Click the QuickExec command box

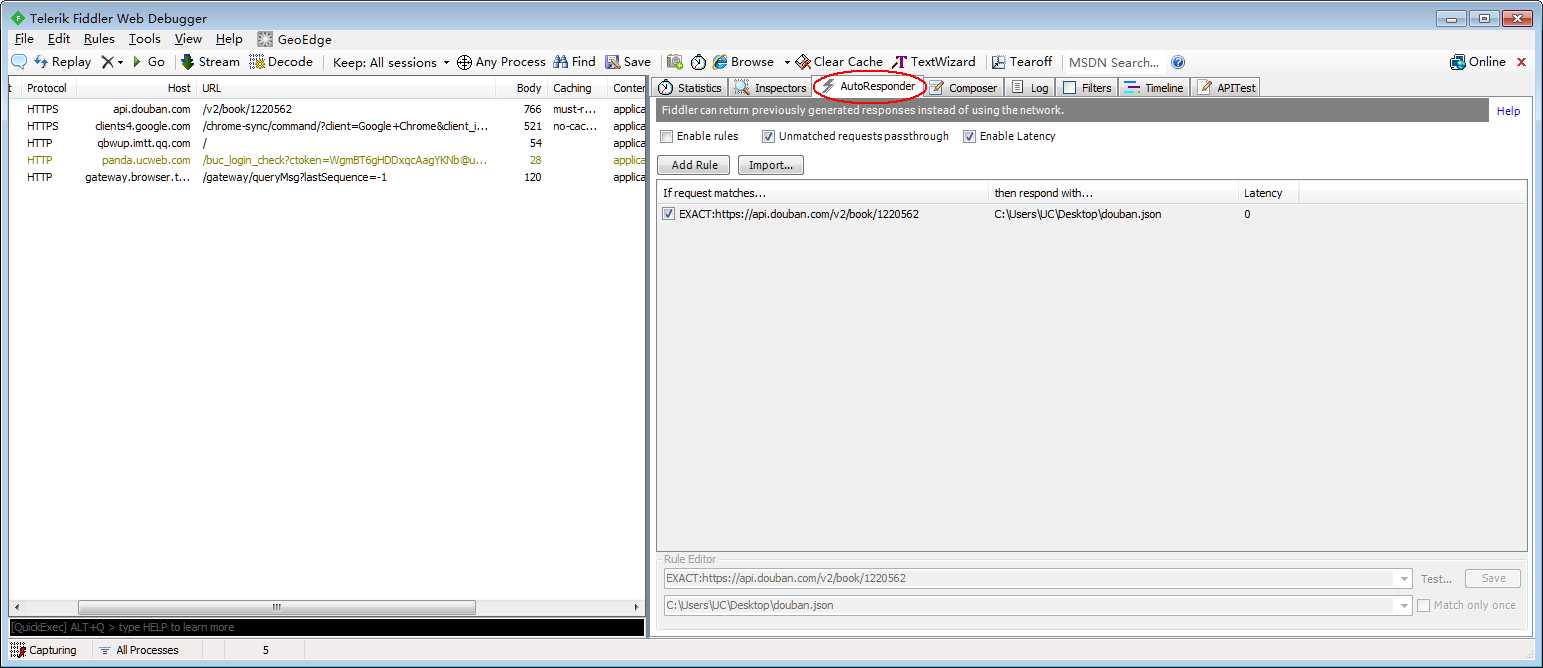[x=326, y=627]
